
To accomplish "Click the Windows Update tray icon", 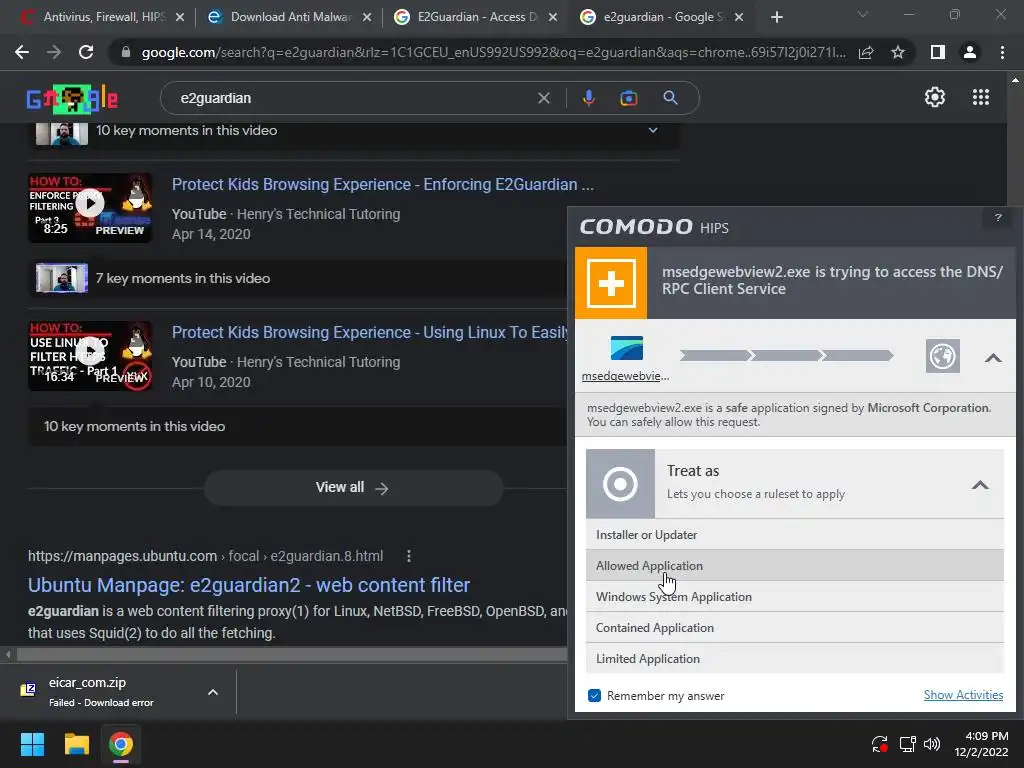I will (x=879, y=744).
